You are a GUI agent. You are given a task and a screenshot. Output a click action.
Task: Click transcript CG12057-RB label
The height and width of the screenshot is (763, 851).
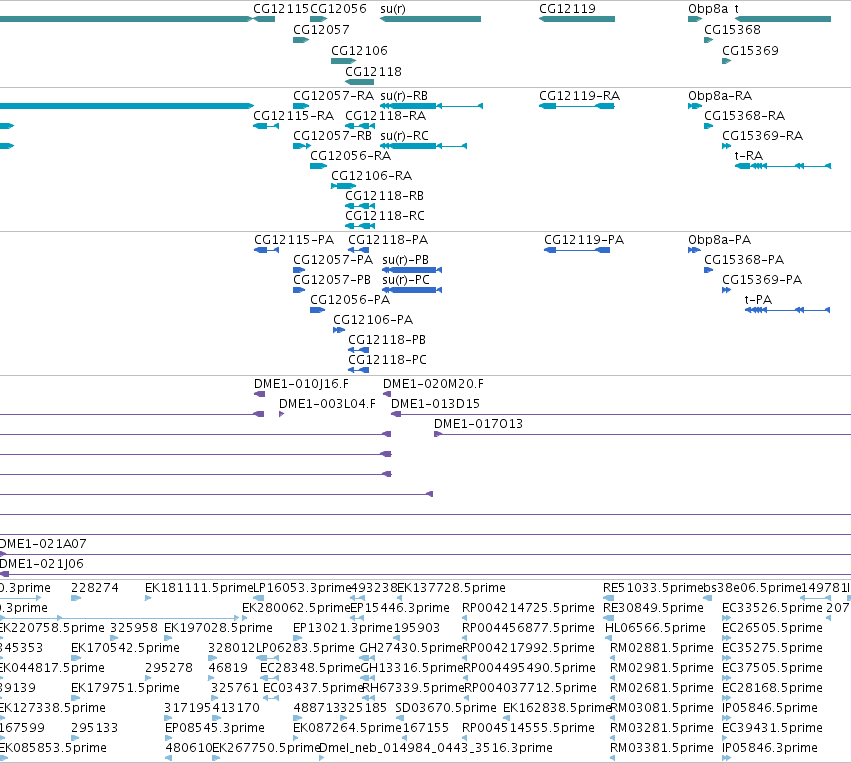pyautogui.click(x=333, y=136)
